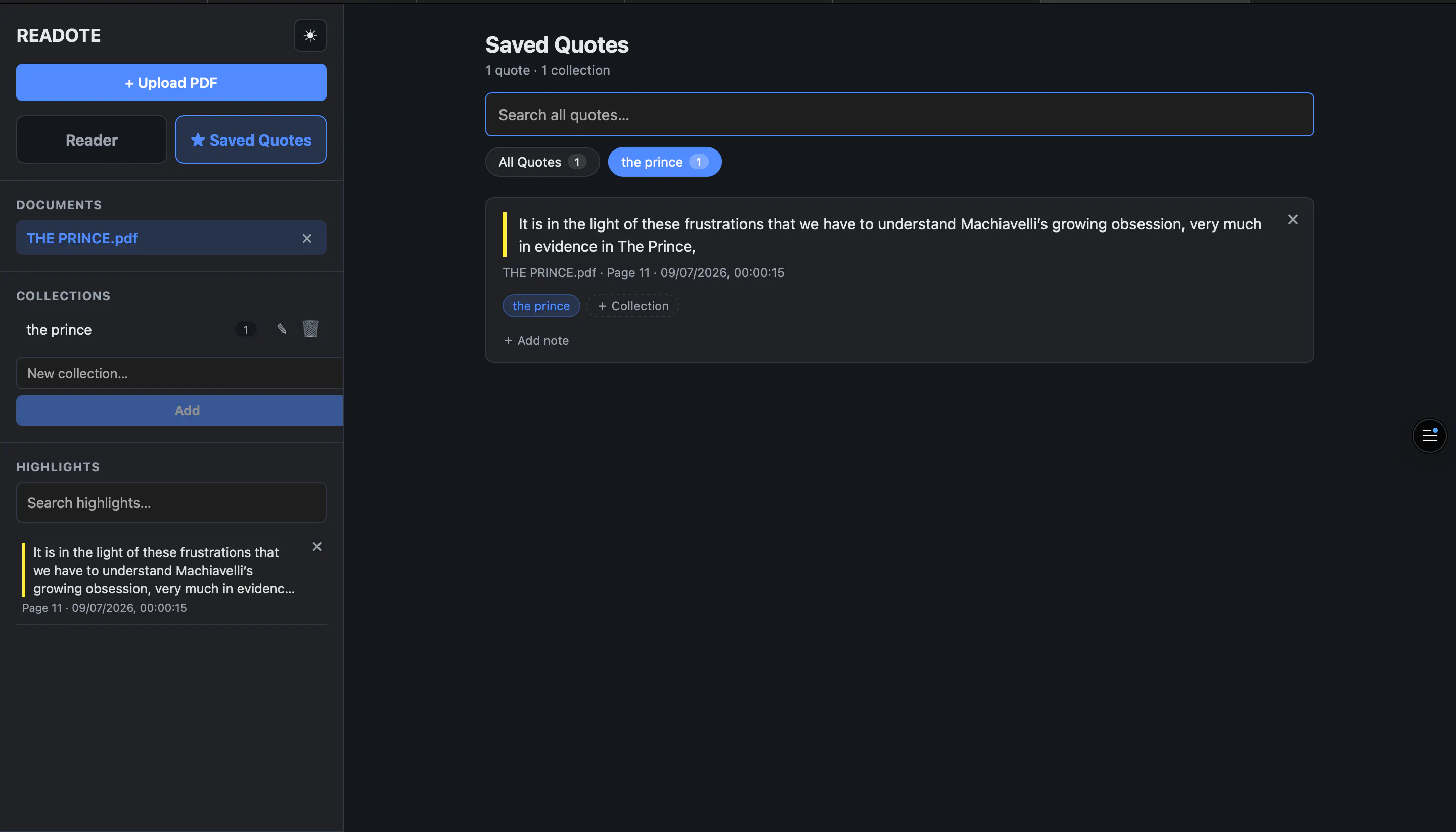Remove the saved quote card with X
Viewport: 1456px width, 832px height.
[x=1293, y=219]
